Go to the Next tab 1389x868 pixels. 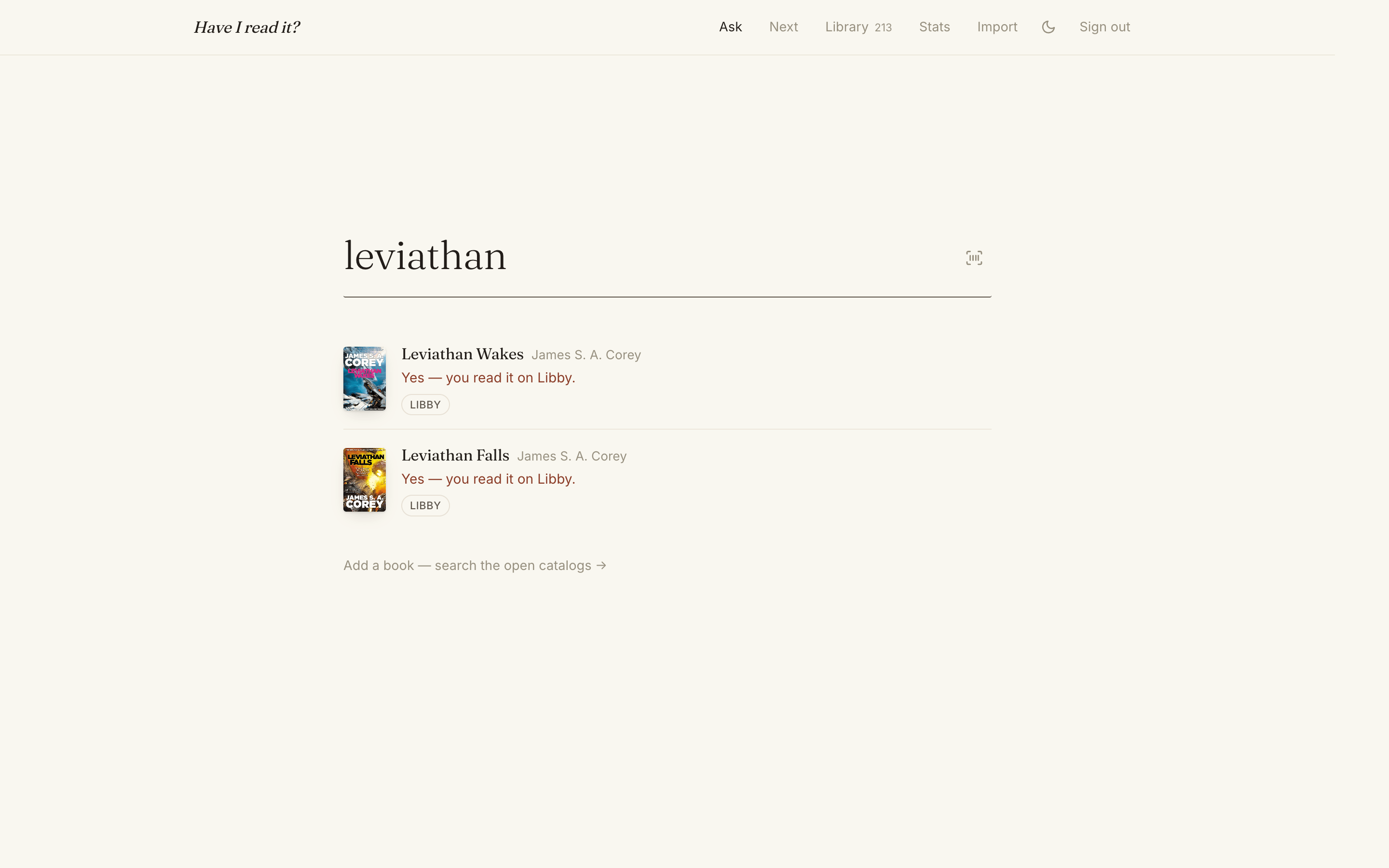pyautogui.click(x=783, y=27)
